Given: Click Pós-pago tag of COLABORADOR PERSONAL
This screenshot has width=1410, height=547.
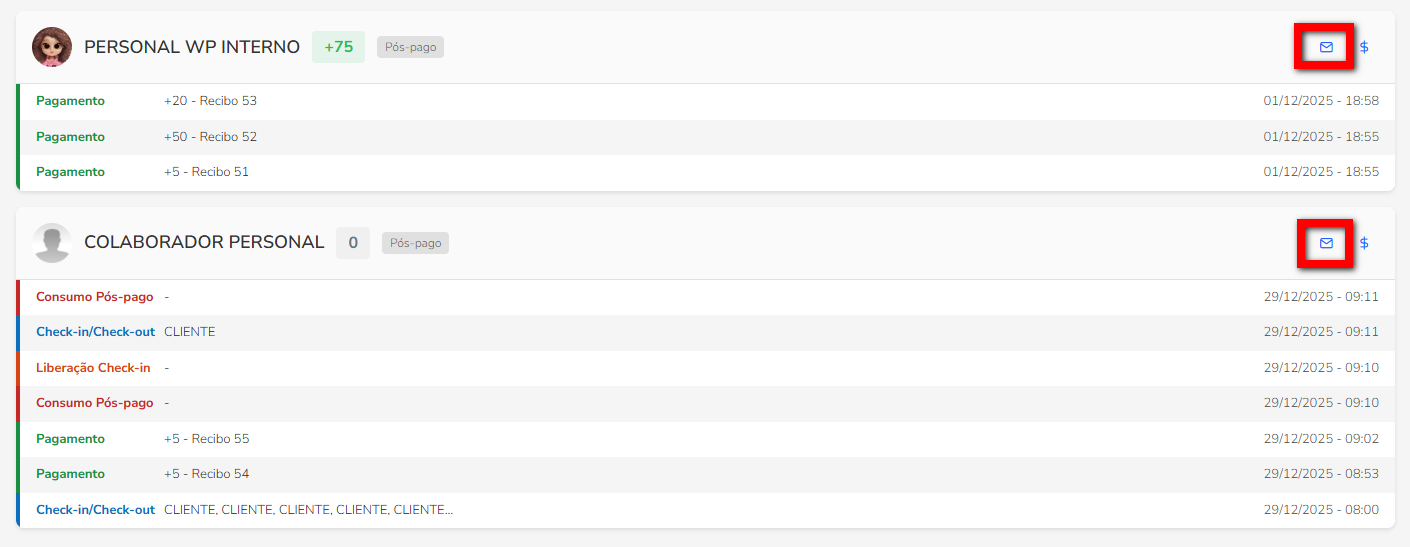Looking at the screenshot, I should 415,243.
